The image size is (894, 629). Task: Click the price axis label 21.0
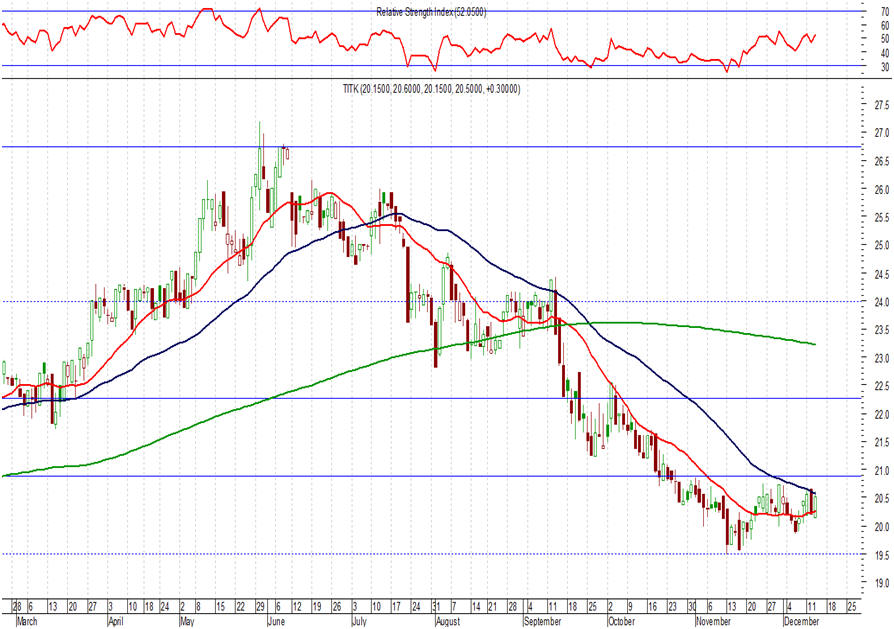(x=881, y=470)
